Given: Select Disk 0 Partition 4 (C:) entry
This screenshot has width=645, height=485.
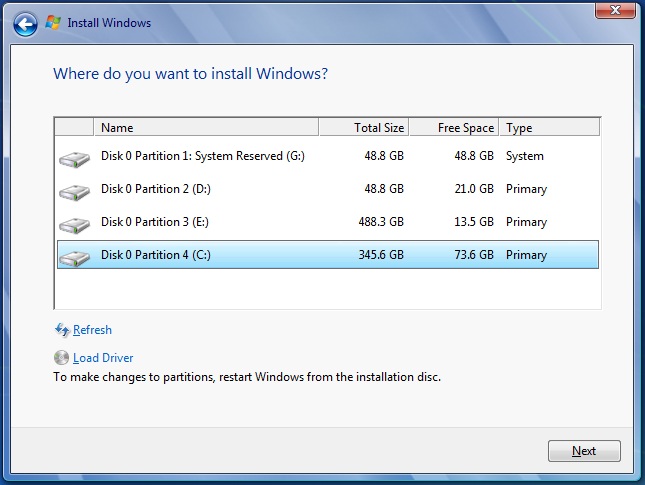Looking at the screenshot, I should click(154, 255).
